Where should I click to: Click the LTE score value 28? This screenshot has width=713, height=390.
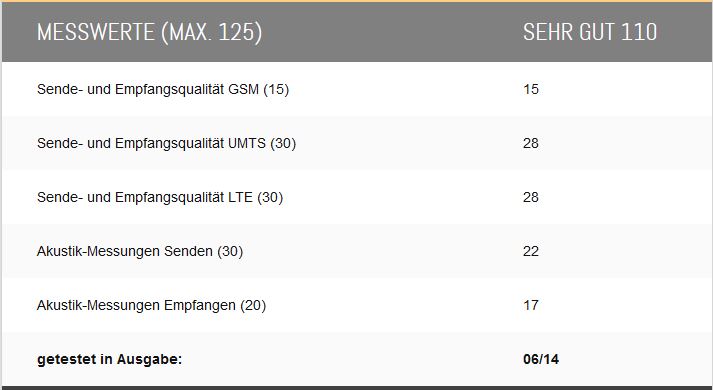click(531, 197)
